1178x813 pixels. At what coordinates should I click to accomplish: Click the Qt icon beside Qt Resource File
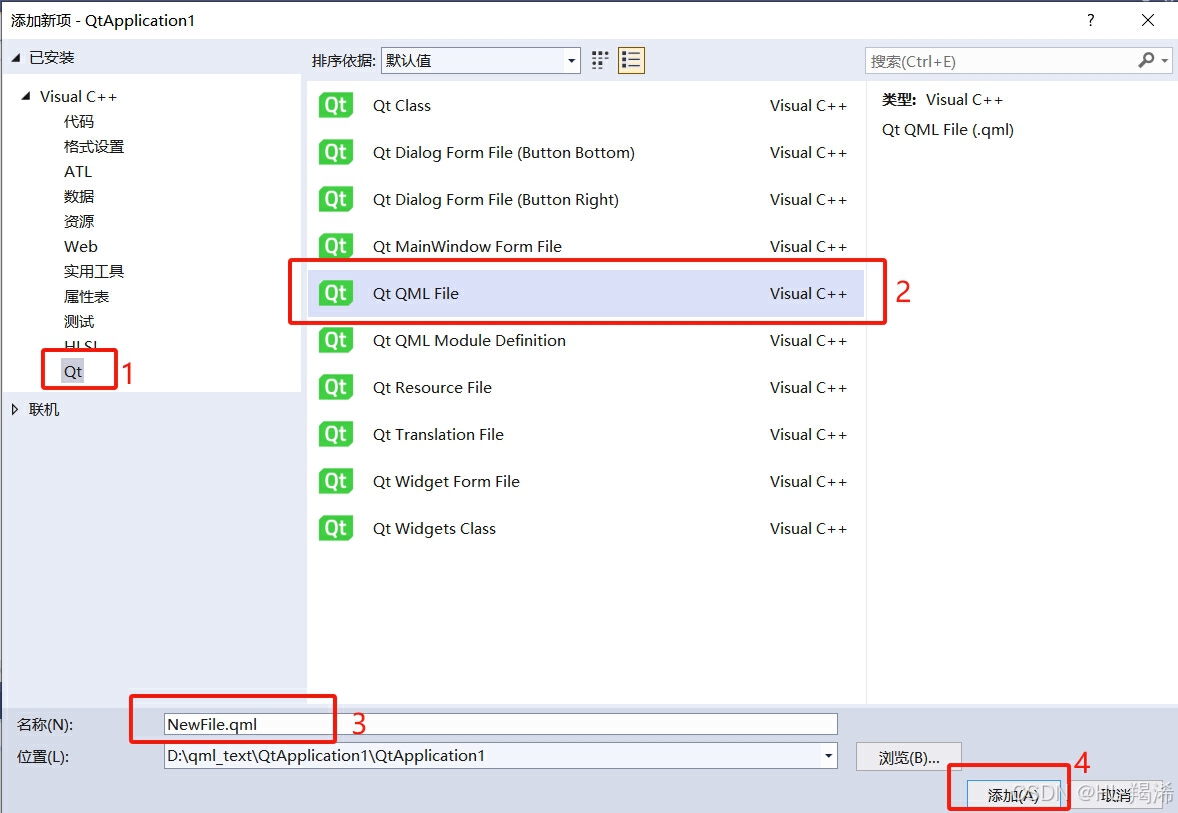[335, 387]
